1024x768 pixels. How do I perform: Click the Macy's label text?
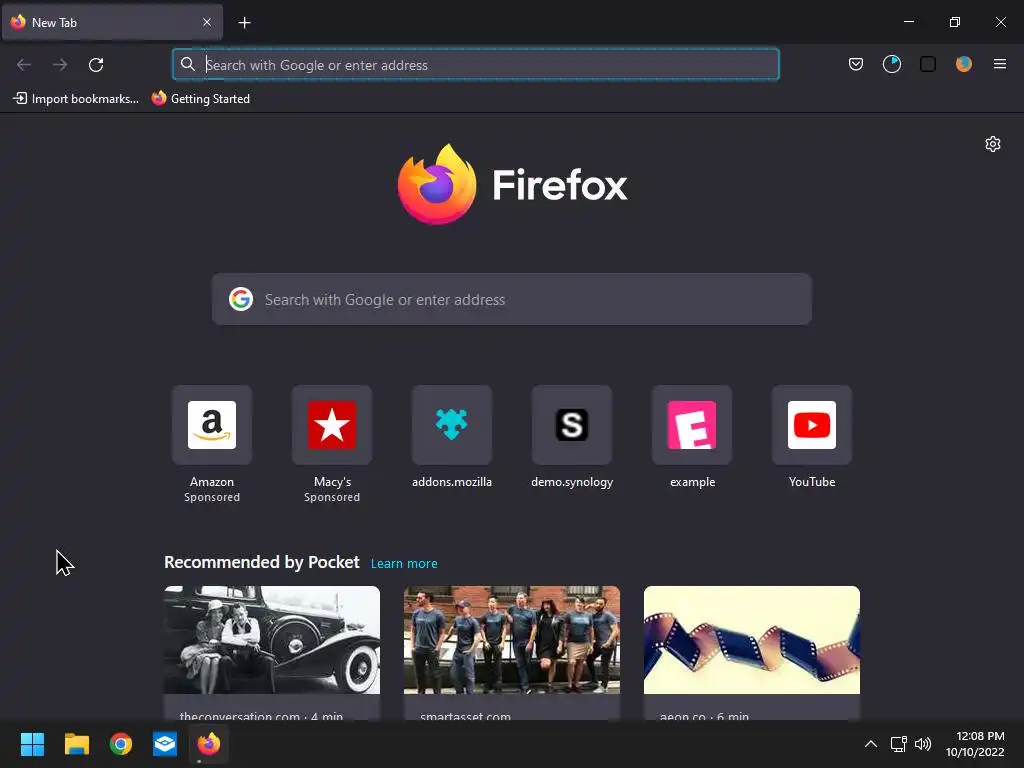point(332,482)
